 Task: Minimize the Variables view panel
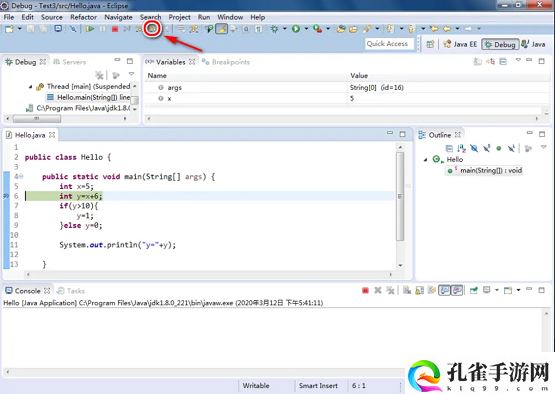529,61
